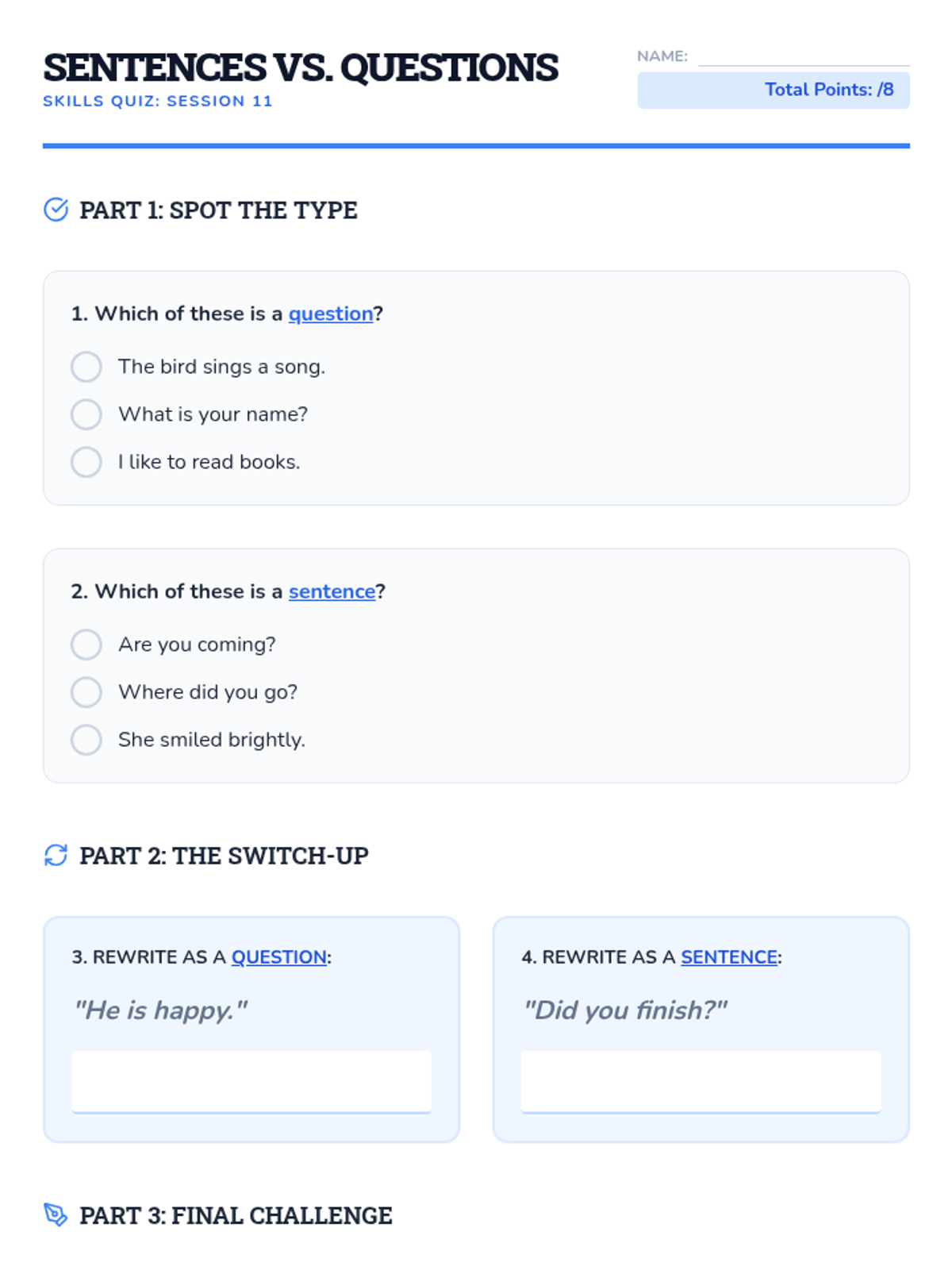Pick the "I like to read books." option
Image resolution: width=952 pixels, height=1270 pixels.
(86, 462)
